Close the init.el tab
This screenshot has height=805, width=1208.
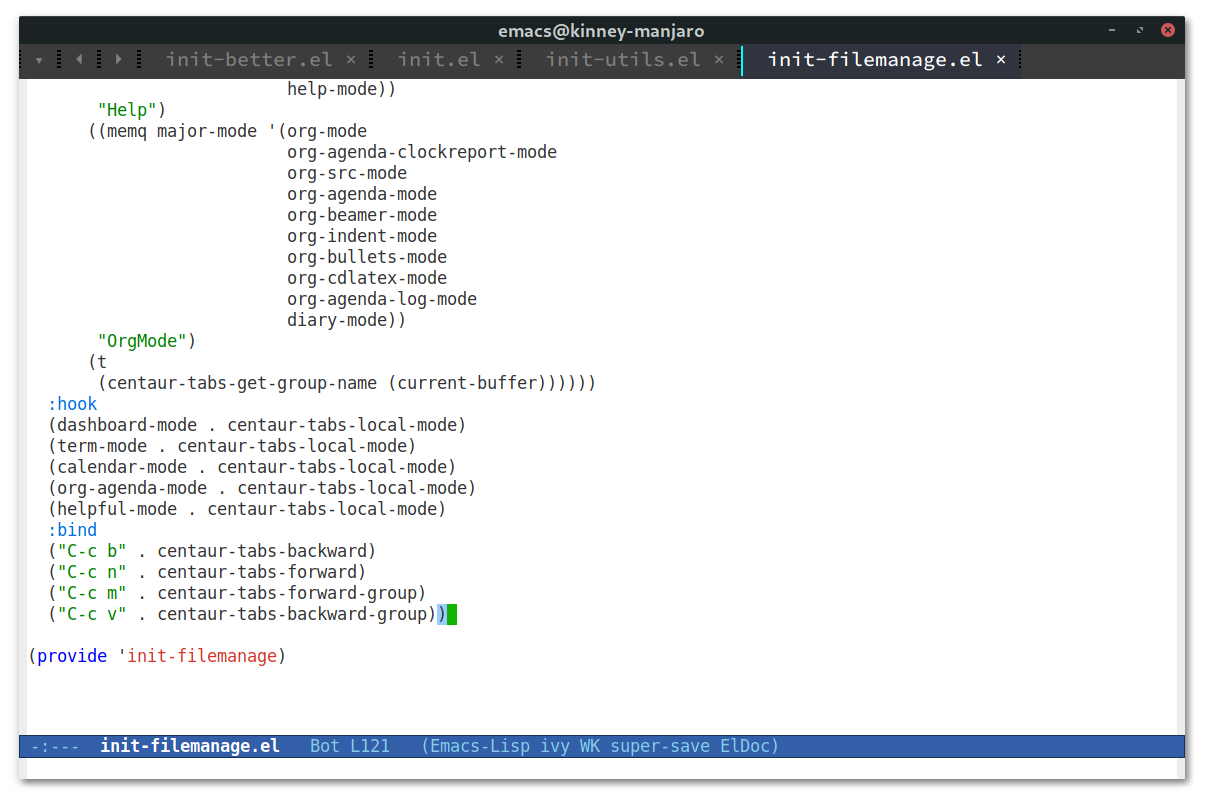(499, 60)
